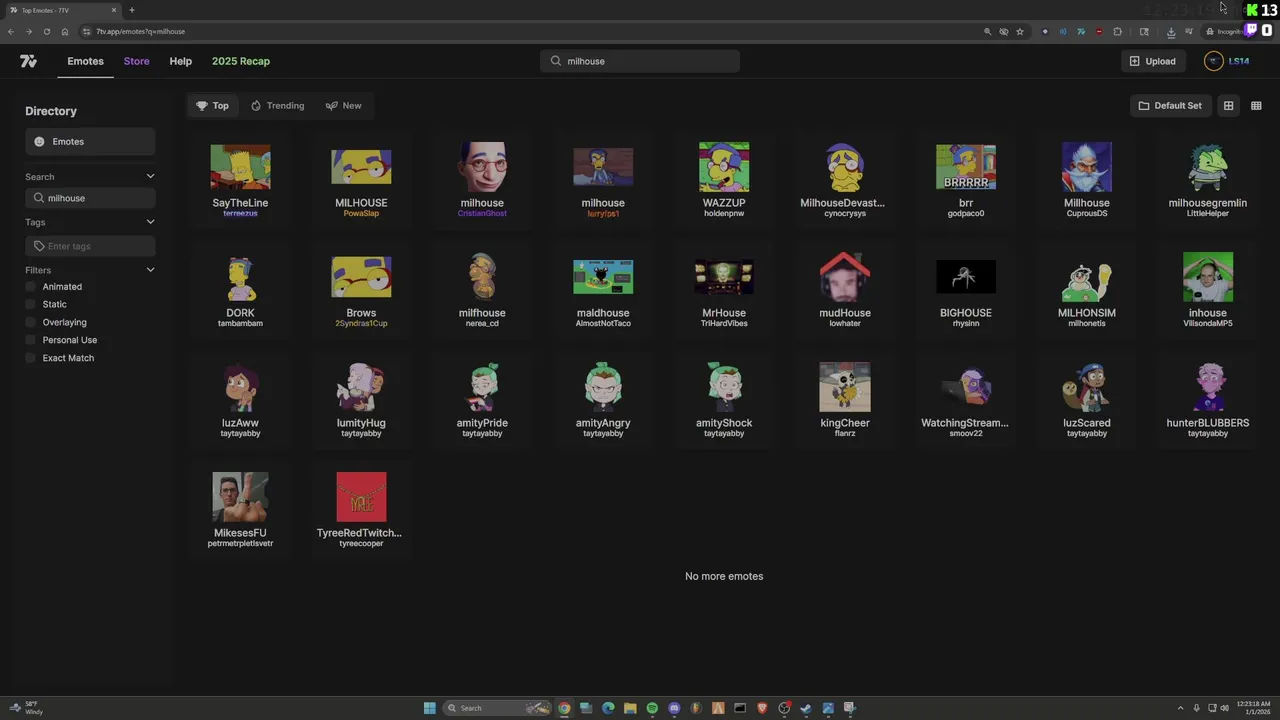Open the WAZZUP emote thumbnail
The height and width of the screenshot is (720, 1280).
pos(724,167)
